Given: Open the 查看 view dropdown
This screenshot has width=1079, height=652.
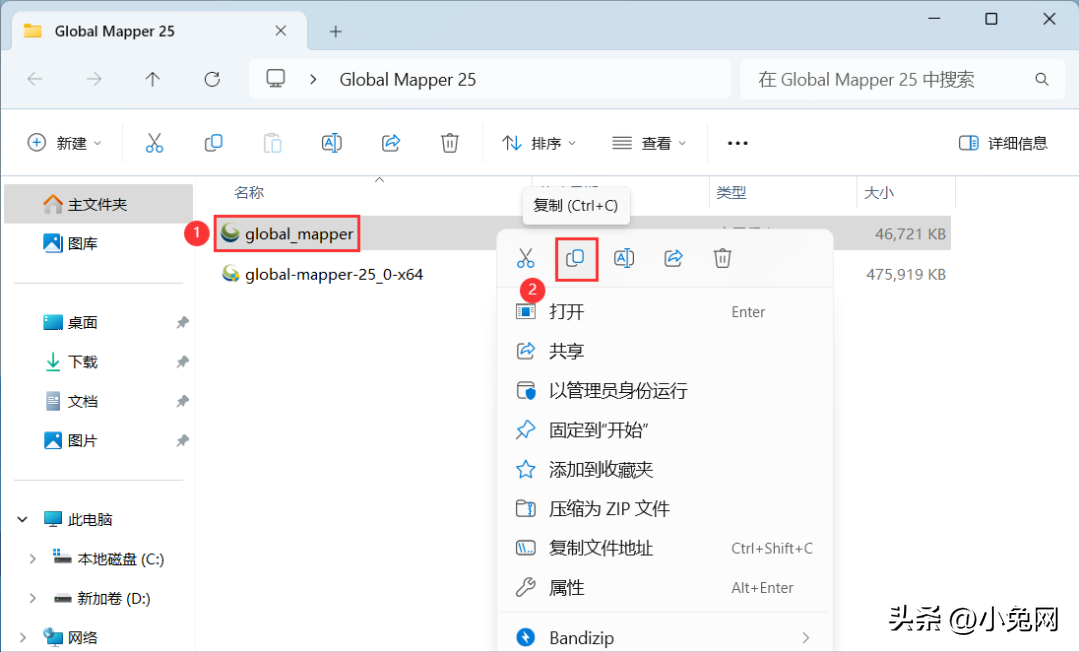Looking at the screenshot, I should [x=649, y=143].
